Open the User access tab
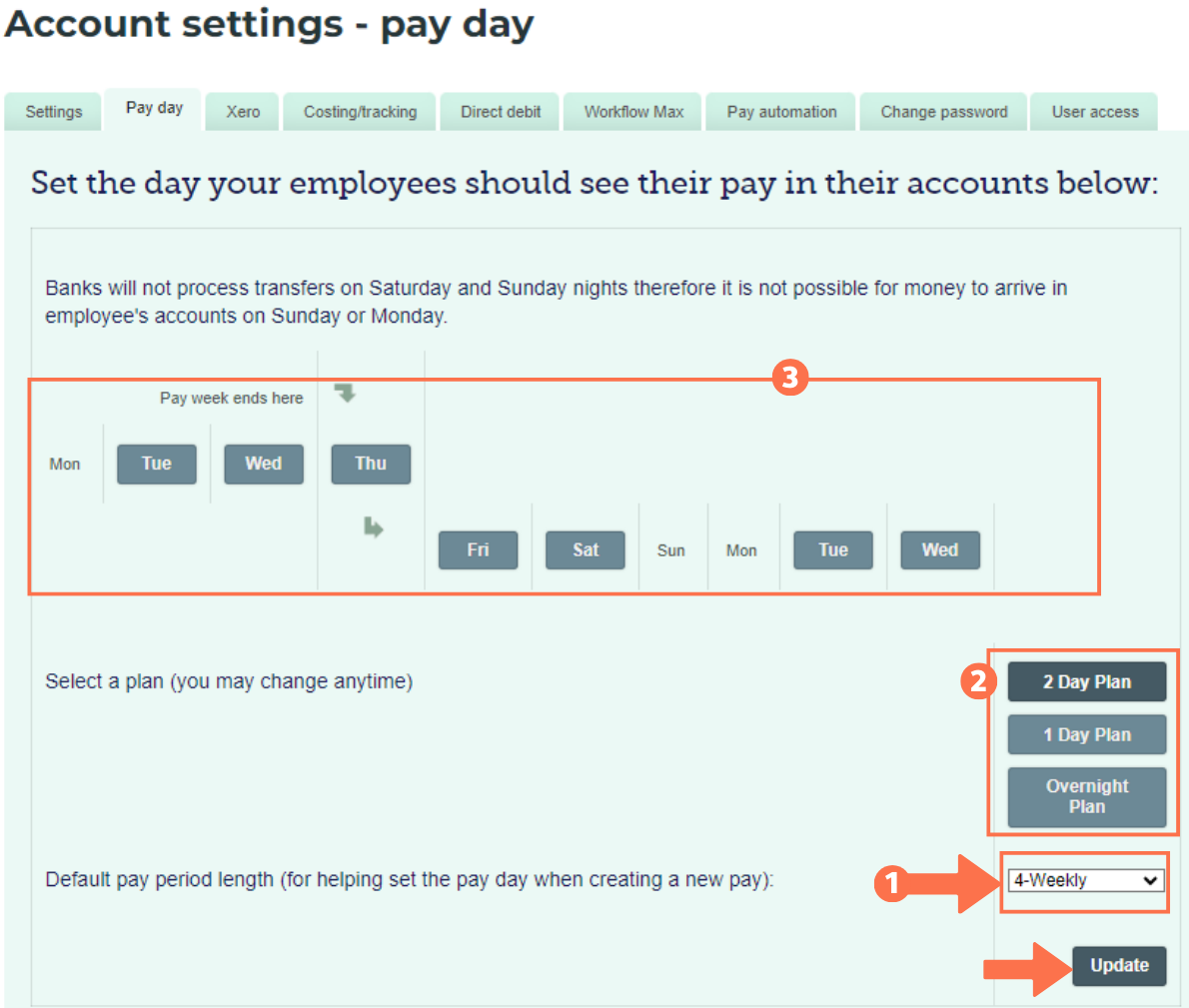Viewport: 1189px width, 1008px height. (1093, 112)
